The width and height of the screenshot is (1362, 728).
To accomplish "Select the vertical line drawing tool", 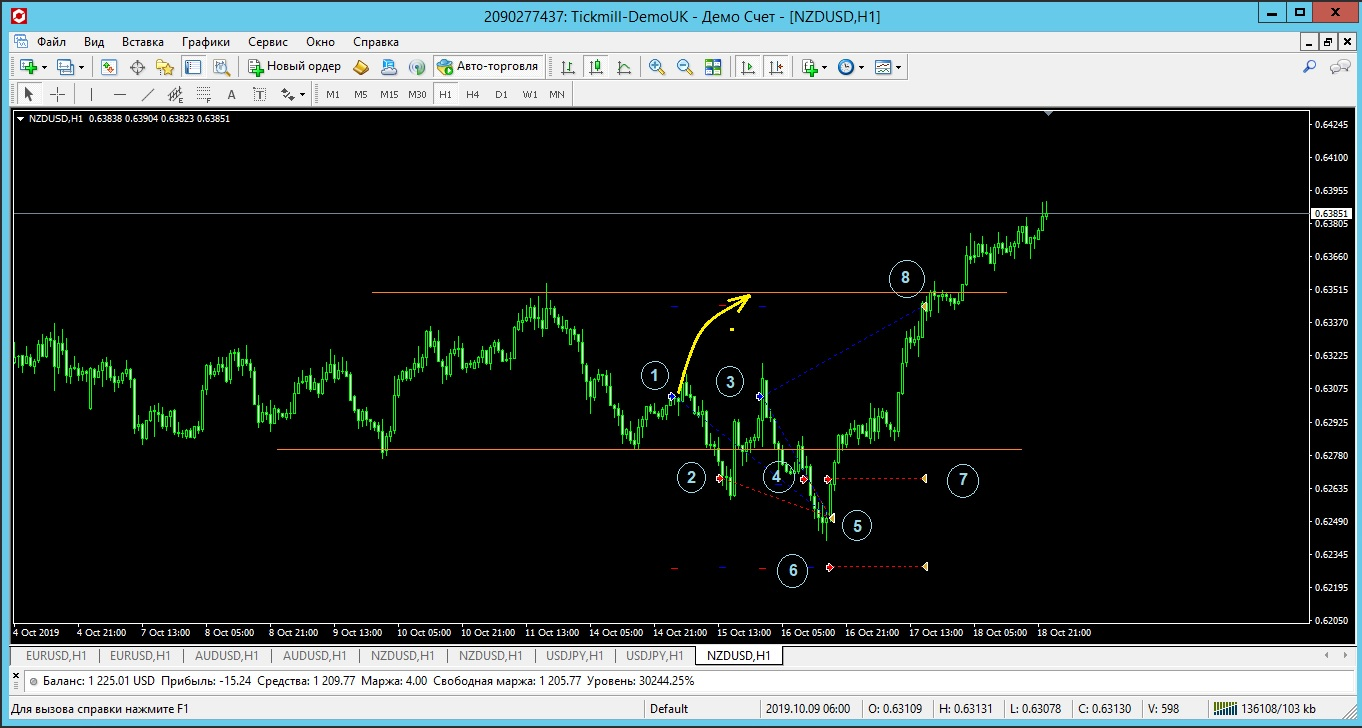I will [91, 94].
